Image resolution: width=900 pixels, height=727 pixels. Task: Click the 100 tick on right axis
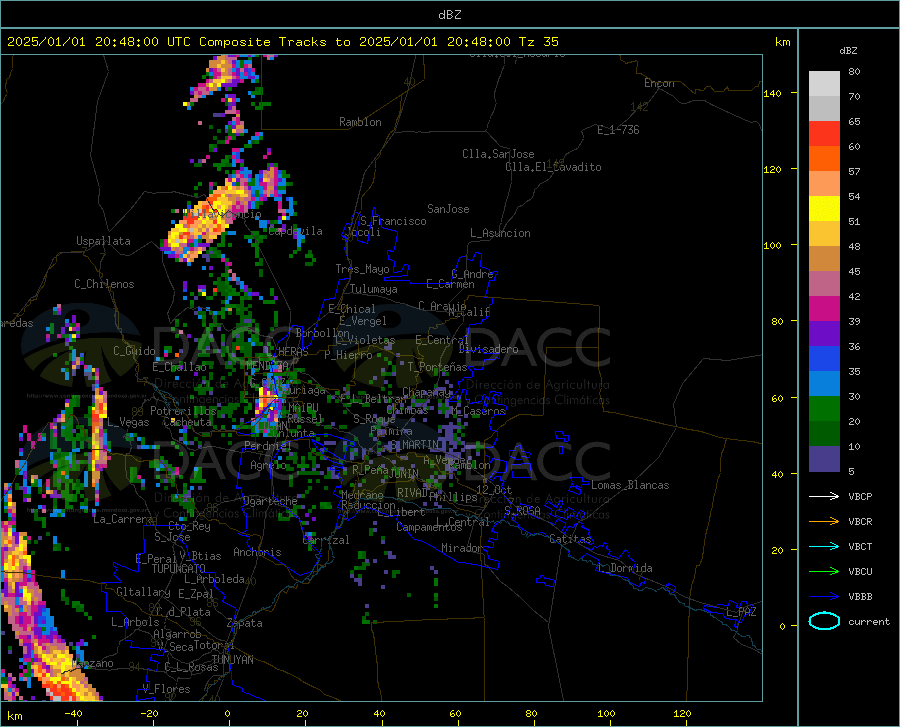(772, 246)
